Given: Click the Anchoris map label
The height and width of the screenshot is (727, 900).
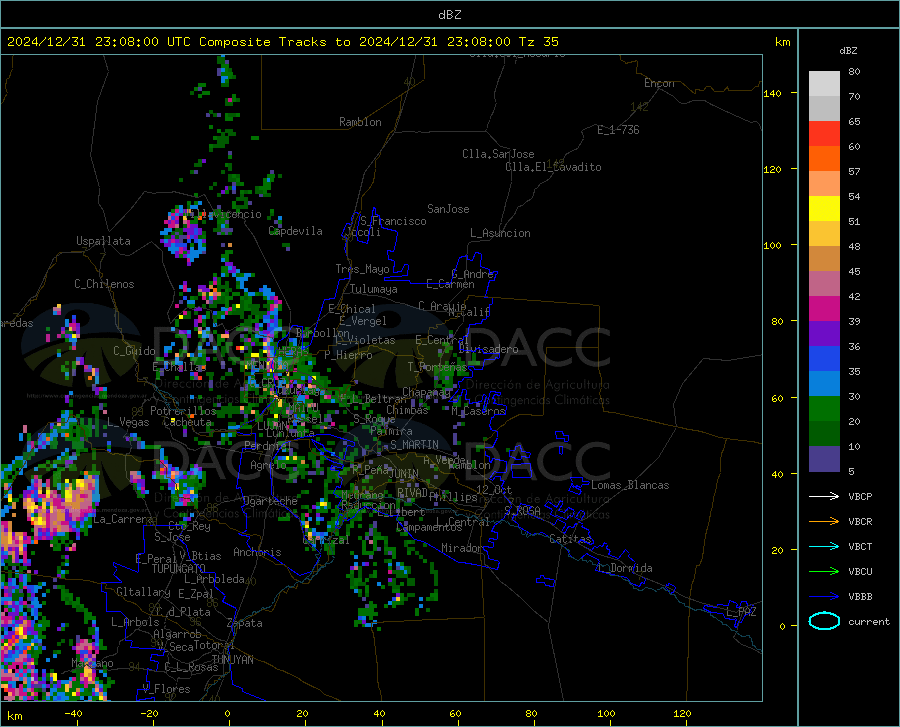Looking at the screenshot, I should [x=257, y=552].
